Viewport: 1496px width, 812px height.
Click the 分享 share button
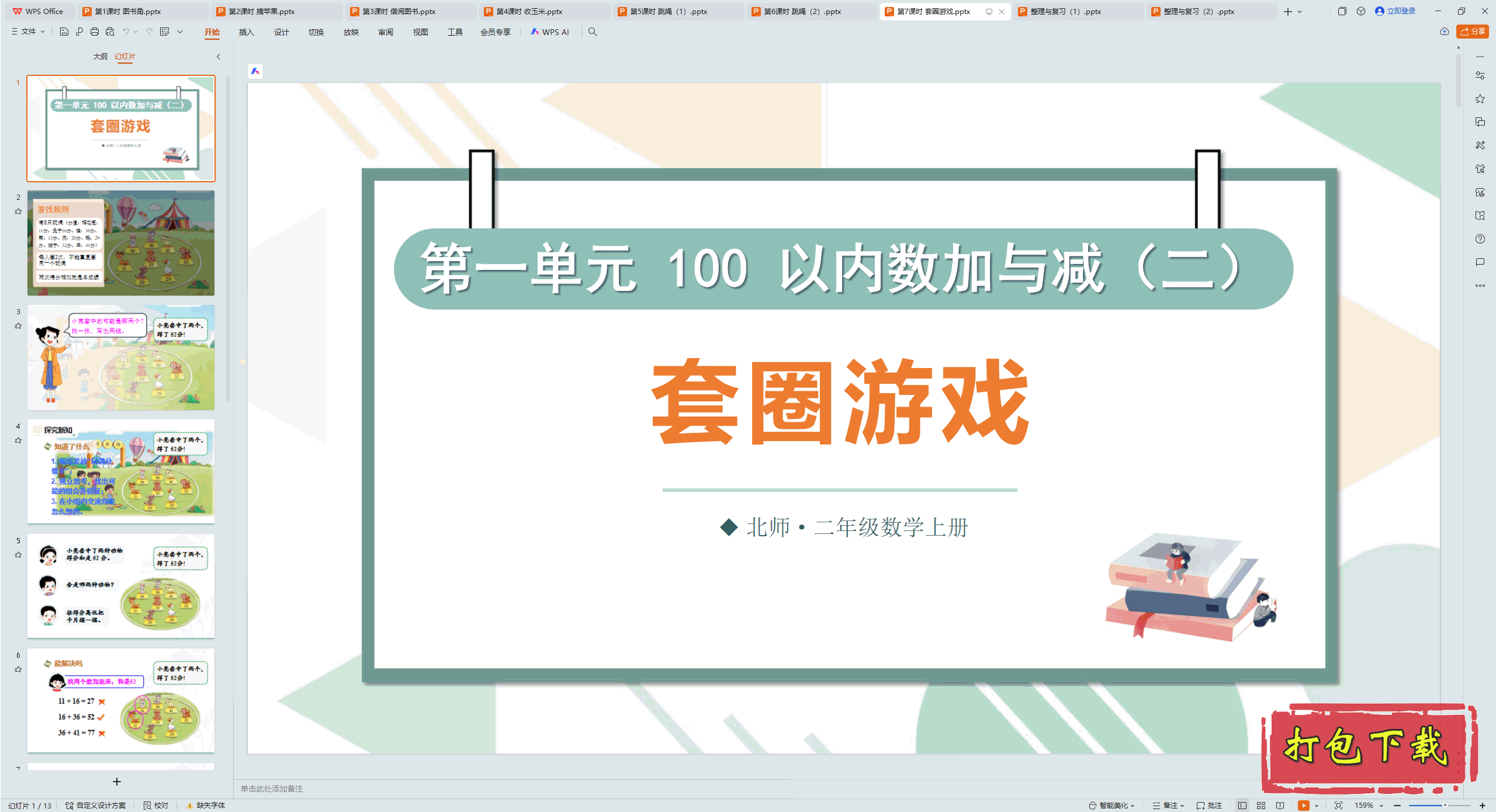pos(1472,32)
